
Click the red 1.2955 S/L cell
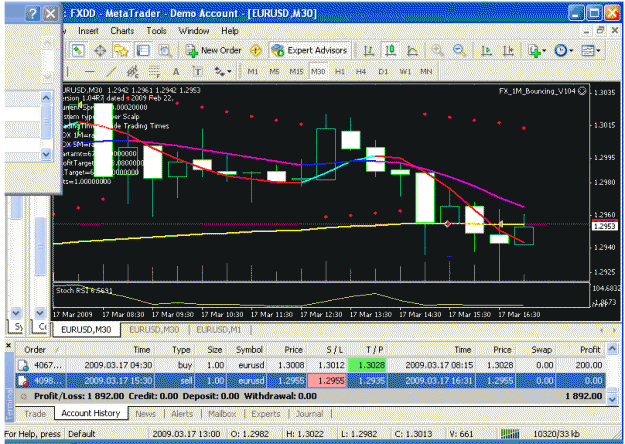point(327,381)
